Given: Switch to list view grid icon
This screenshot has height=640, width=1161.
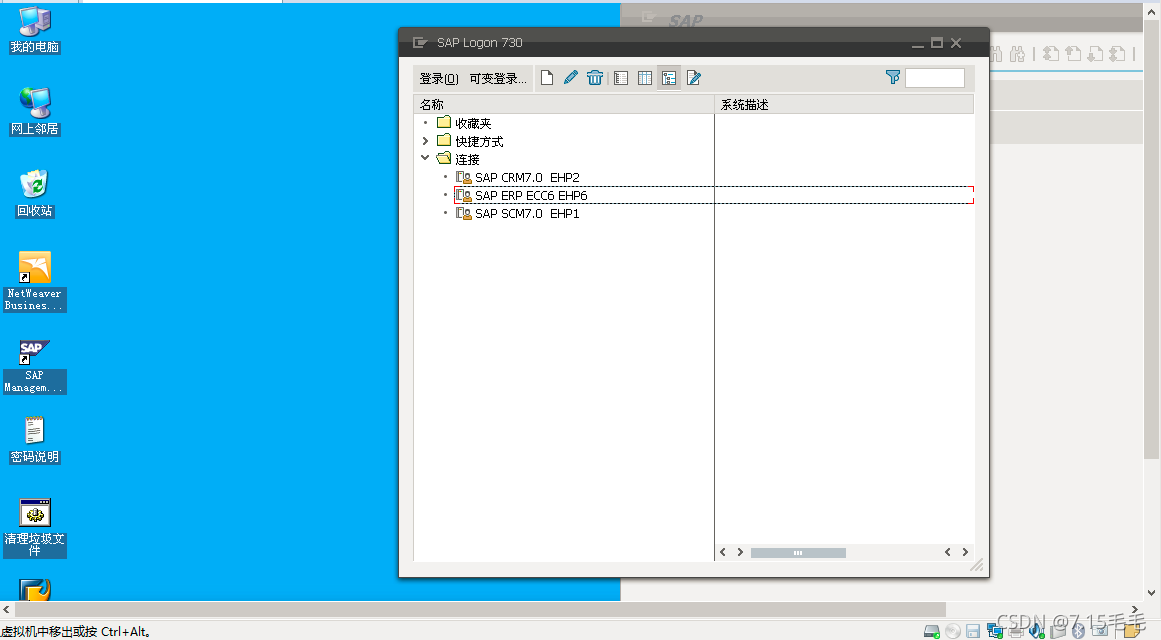Looking at the screenshot, I should tap(645, 78).
